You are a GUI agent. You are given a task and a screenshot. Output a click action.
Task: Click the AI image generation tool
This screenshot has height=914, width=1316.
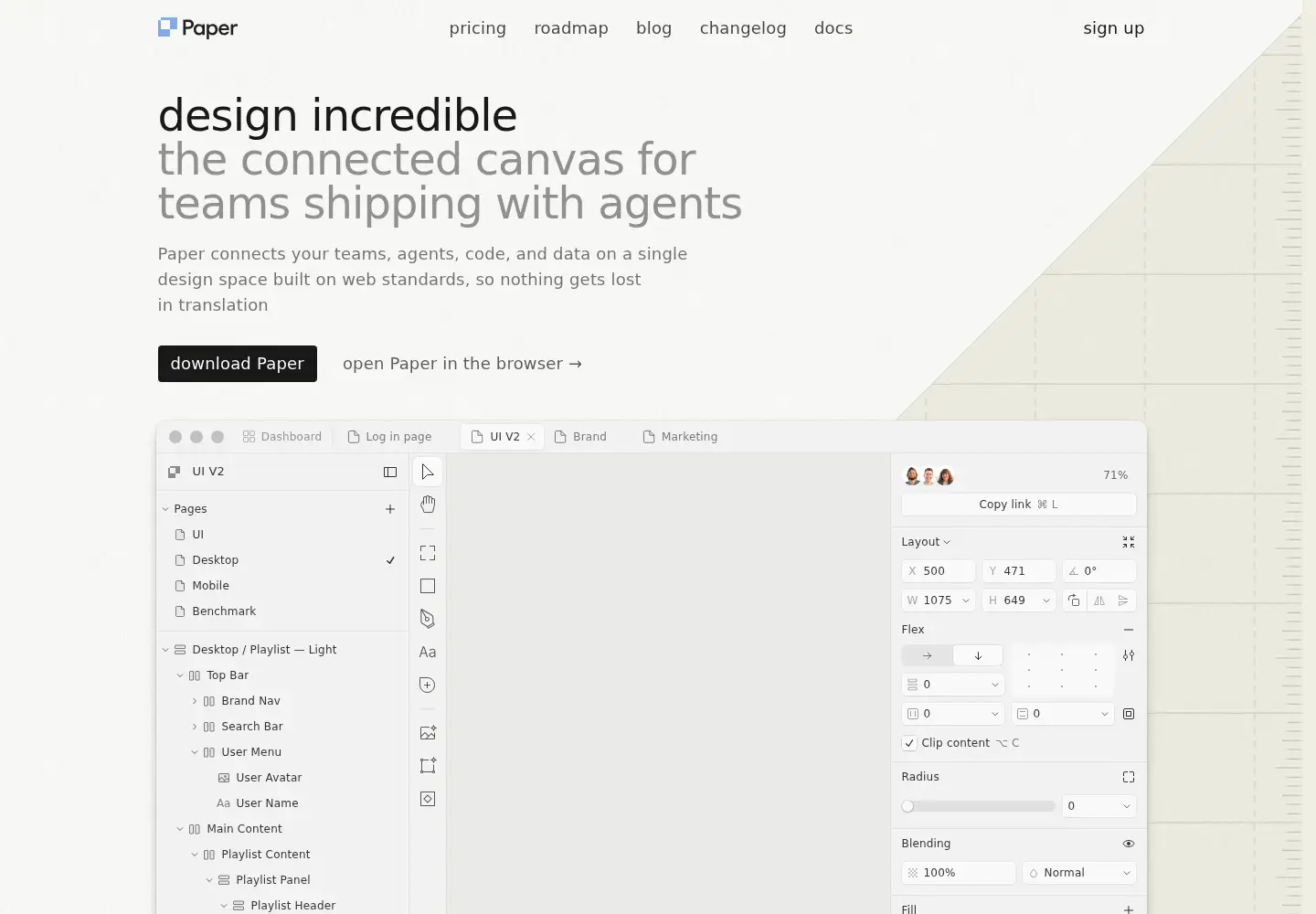tap(428, 733)
